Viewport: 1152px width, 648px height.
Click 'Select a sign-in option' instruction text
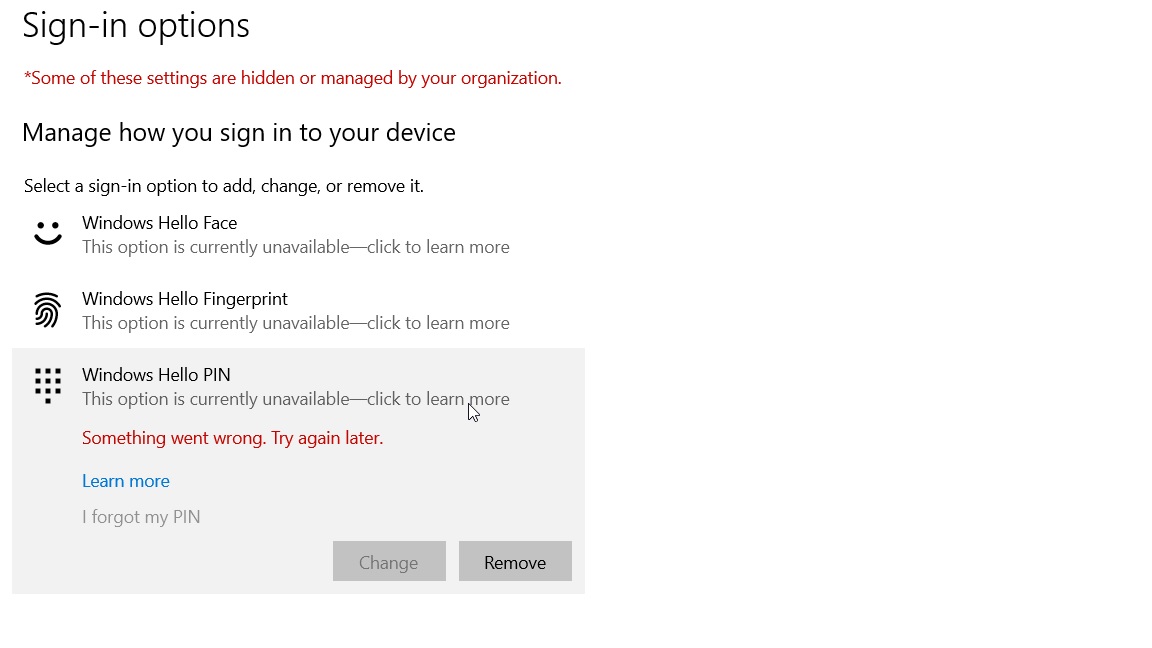[223, 186]
